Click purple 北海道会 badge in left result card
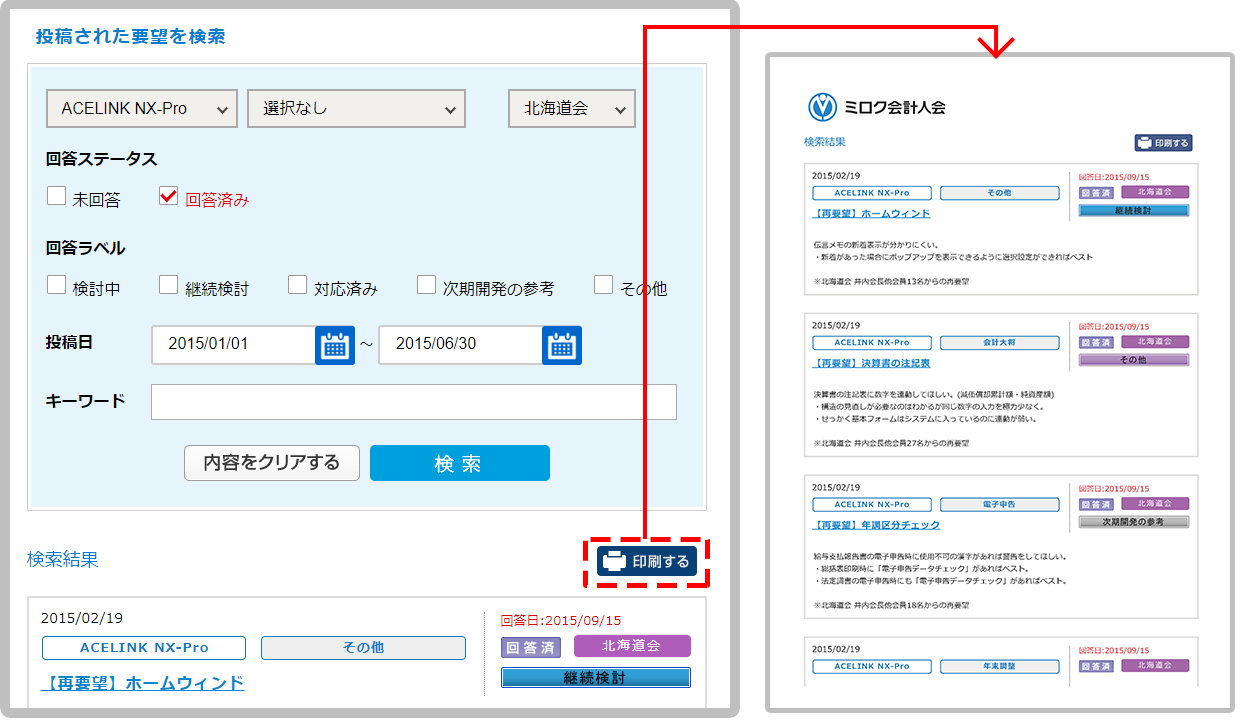The height and width of the screenshot is (720, 1250). (x=632, y=646)
